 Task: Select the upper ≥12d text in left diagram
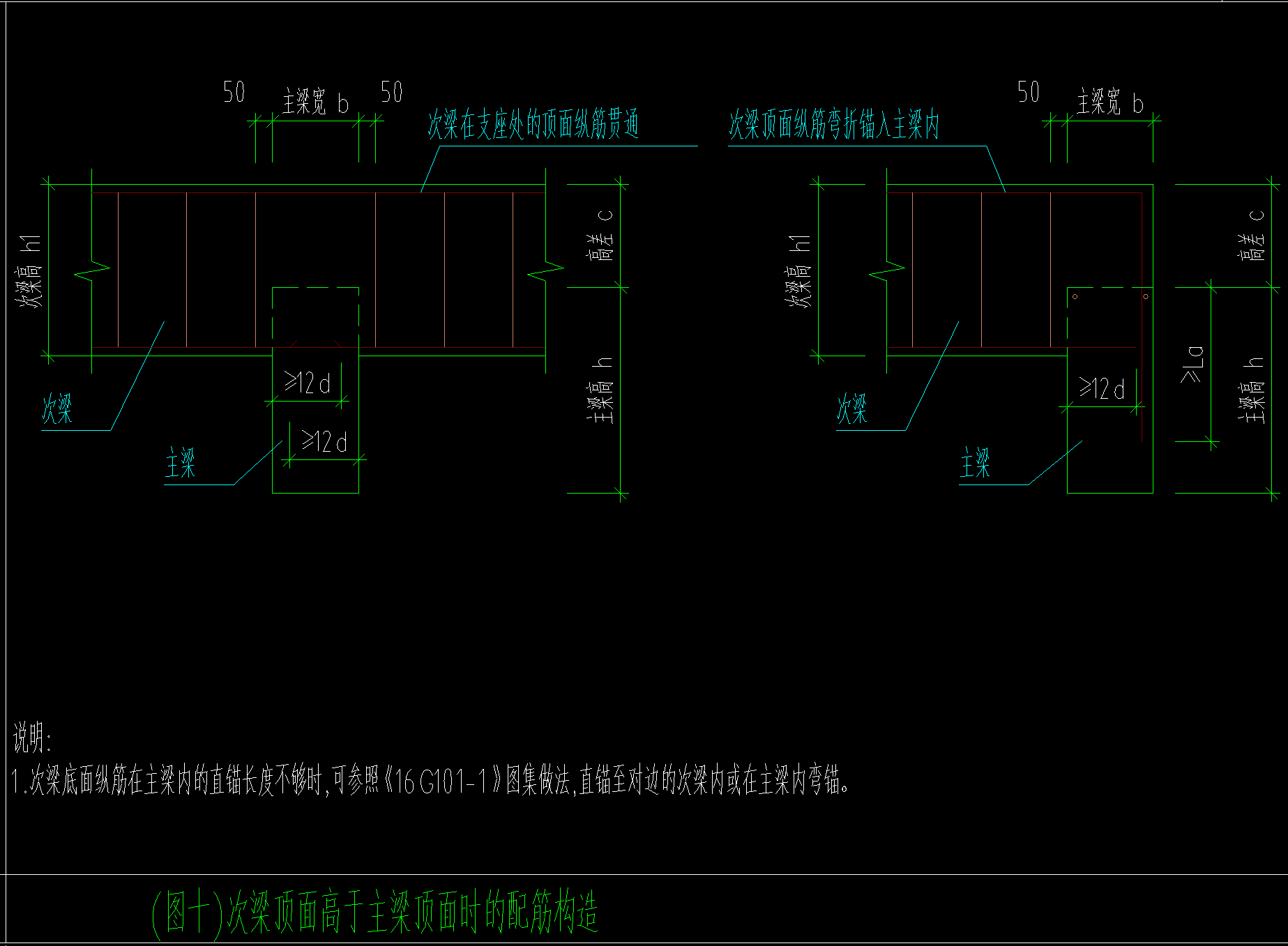point(308,383)
